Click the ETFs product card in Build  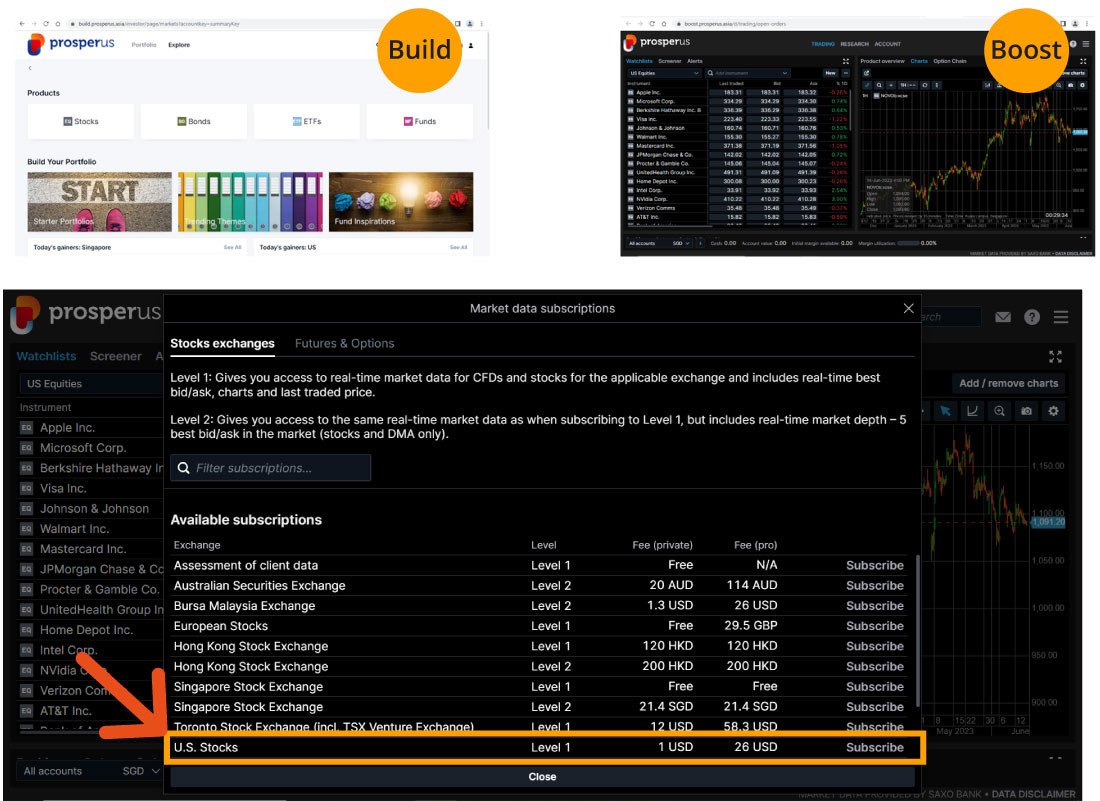tap(307, 121)
